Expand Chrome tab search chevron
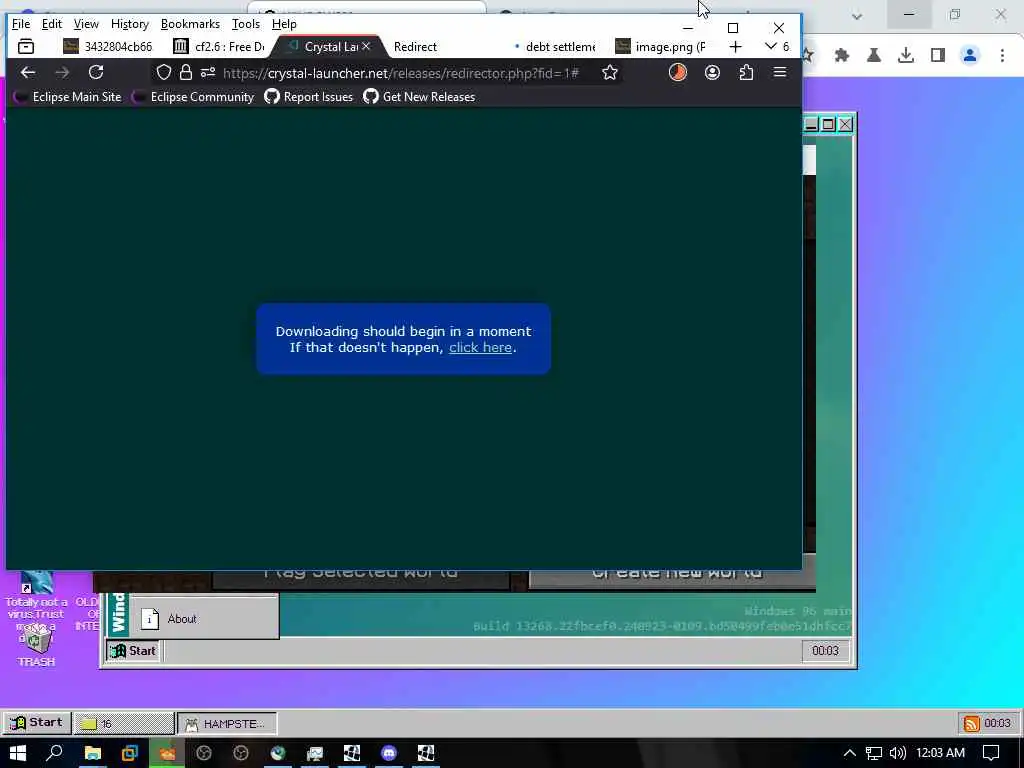 [x=857, y=16]
